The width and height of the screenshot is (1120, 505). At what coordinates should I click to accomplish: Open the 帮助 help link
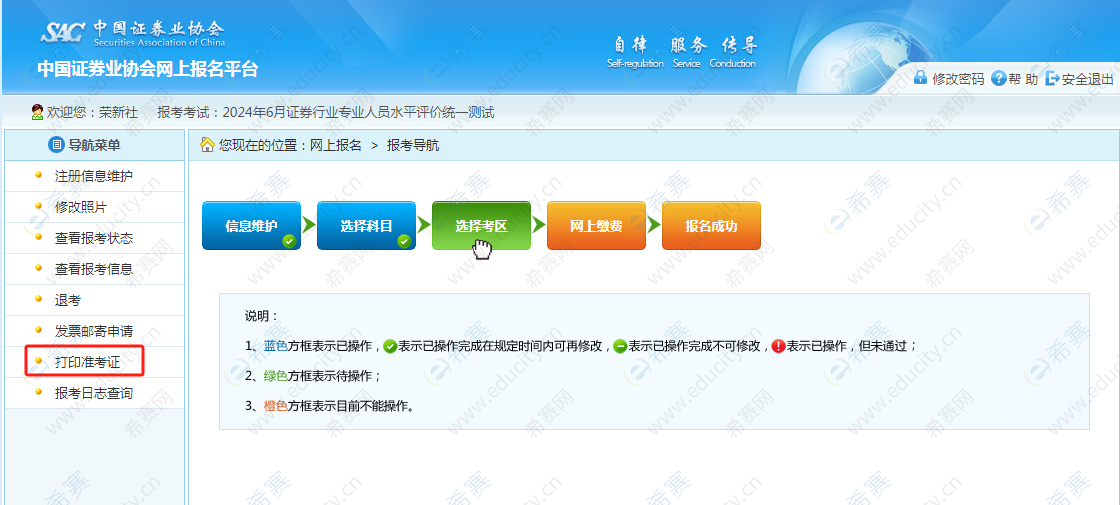click(1023, 79)
